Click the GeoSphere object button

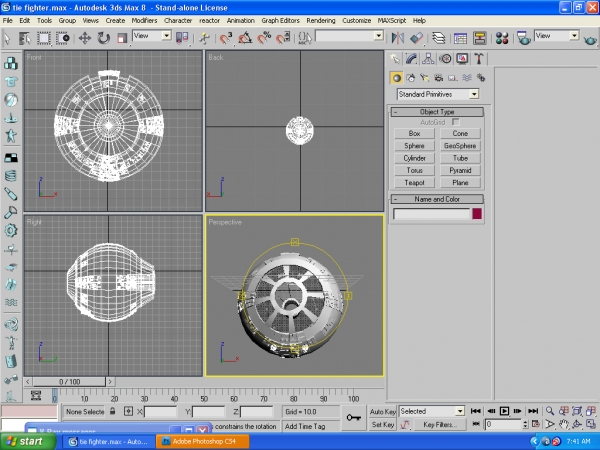[460, 146]
